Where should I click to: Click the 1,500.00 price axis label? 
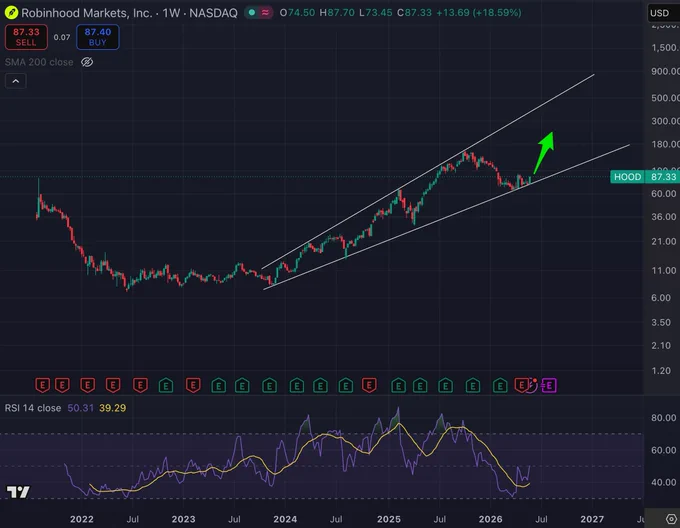click(665, 48)
